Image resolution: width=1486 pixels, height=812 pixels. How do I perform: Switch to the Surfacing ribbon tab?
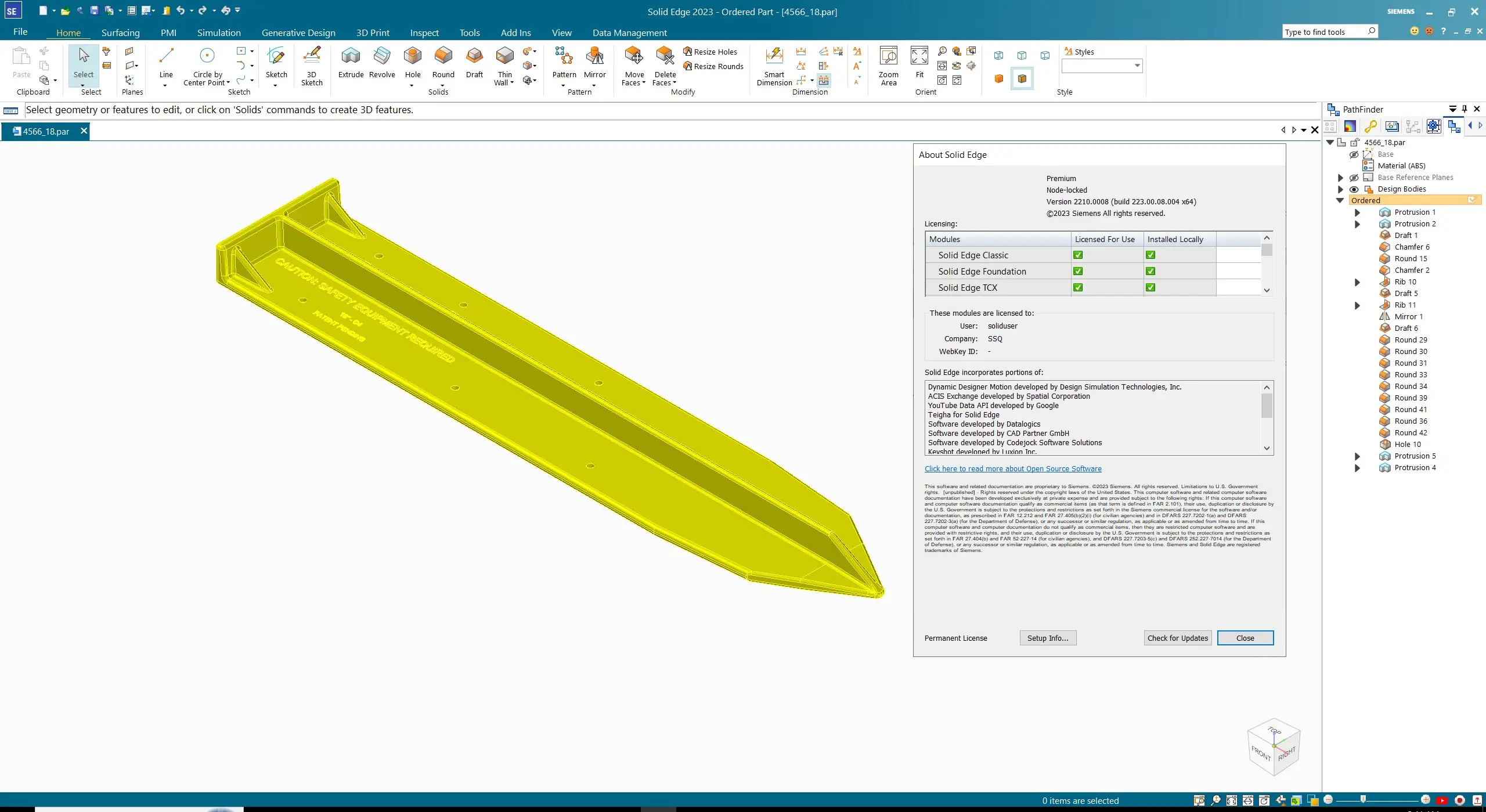[120, 33]
